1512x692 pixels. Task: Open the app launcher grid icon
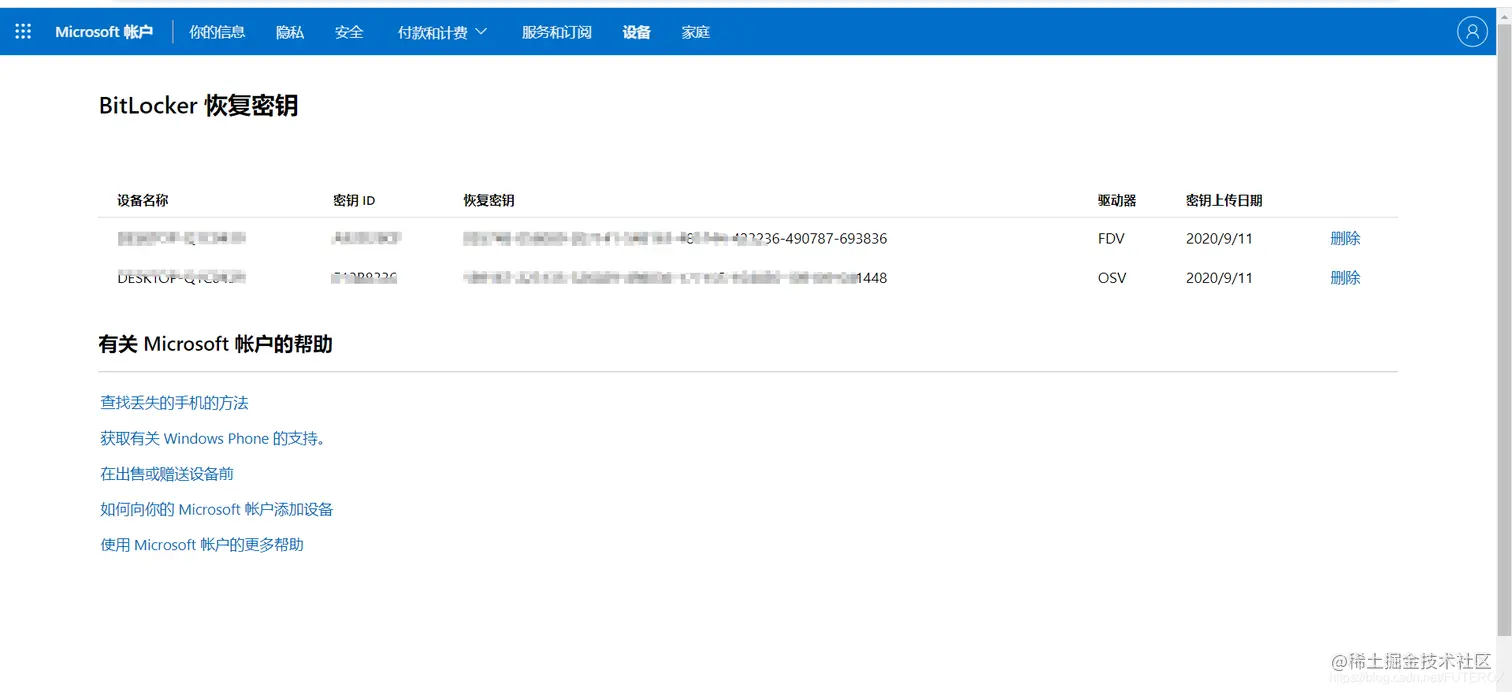[23, 32]
